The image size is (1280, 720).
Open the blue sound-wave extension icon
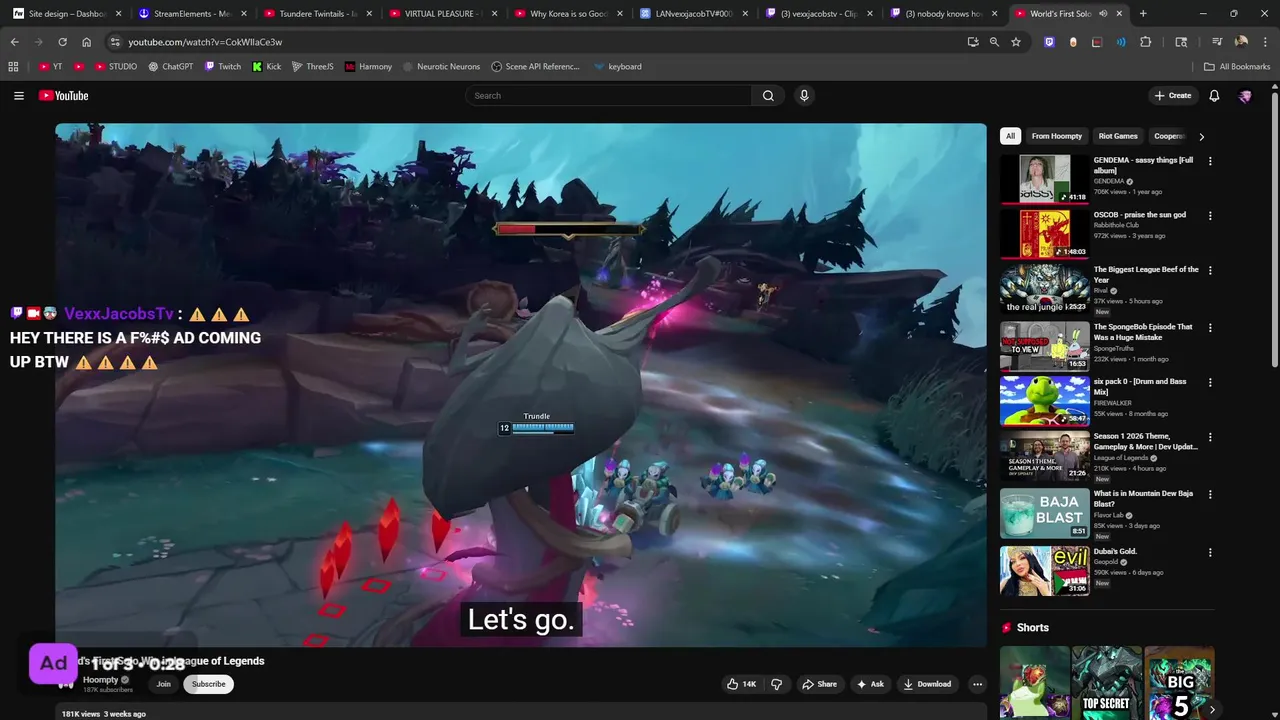tap(1121, 42)
